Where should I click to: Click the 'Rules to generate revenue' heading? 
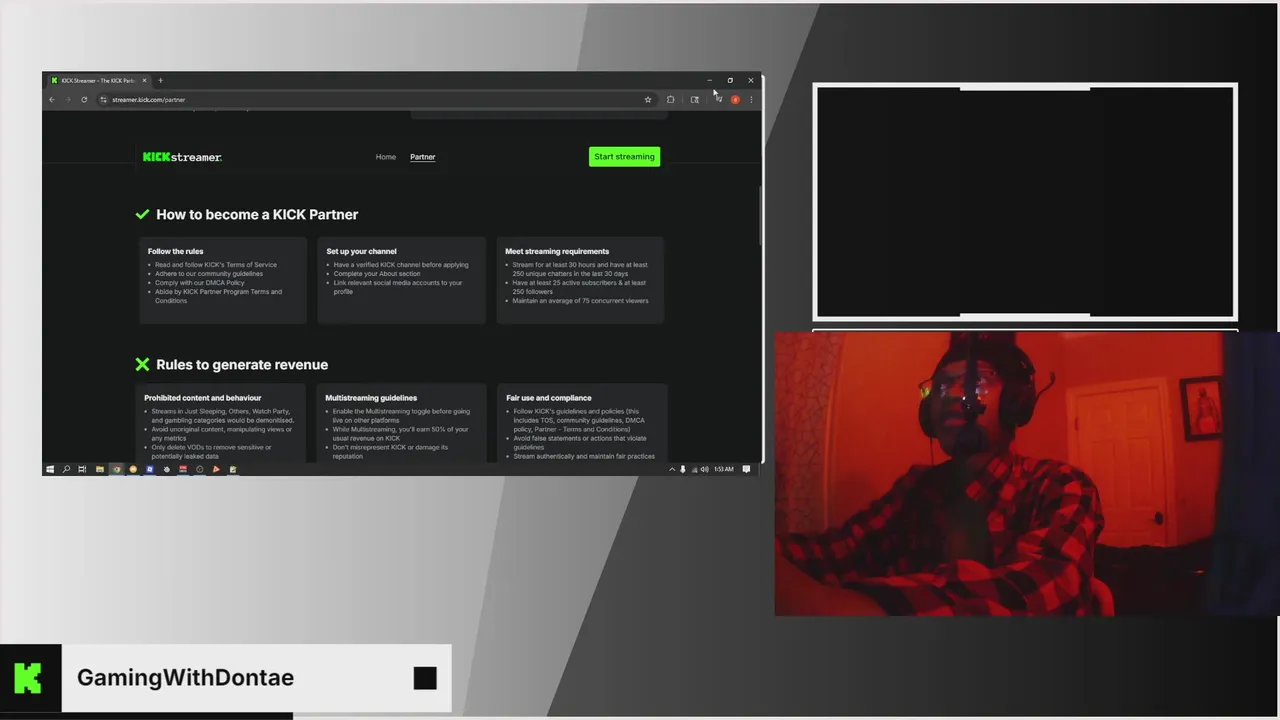pyautogui.click(x=242, y=365)
